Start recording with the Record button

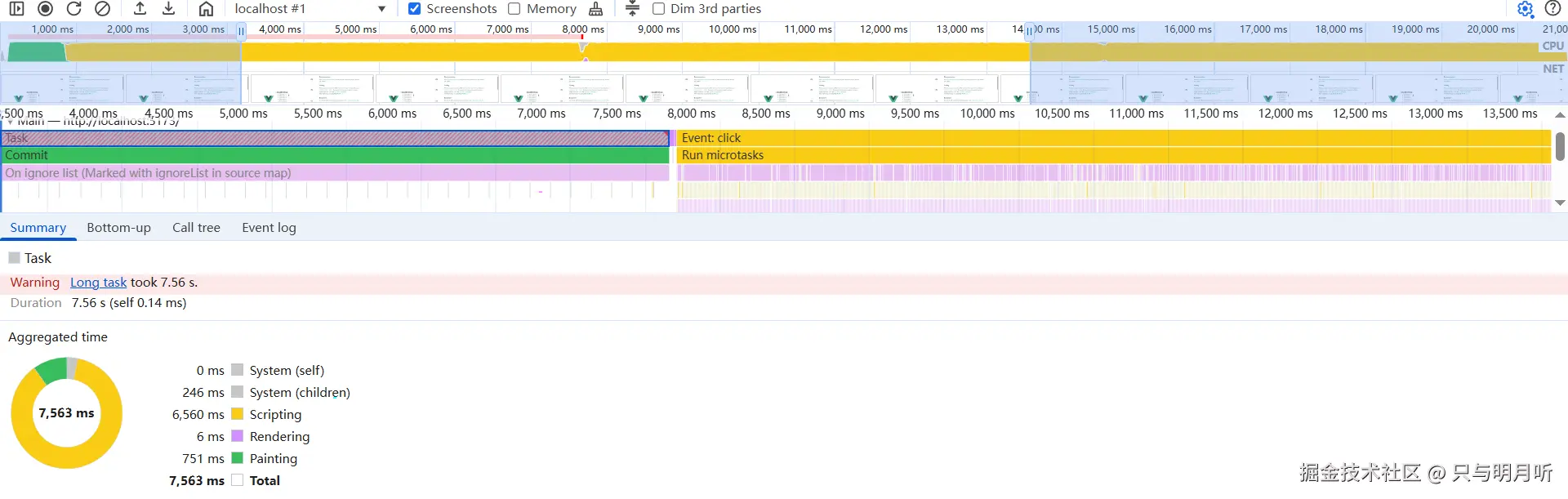tap(46, 9)
